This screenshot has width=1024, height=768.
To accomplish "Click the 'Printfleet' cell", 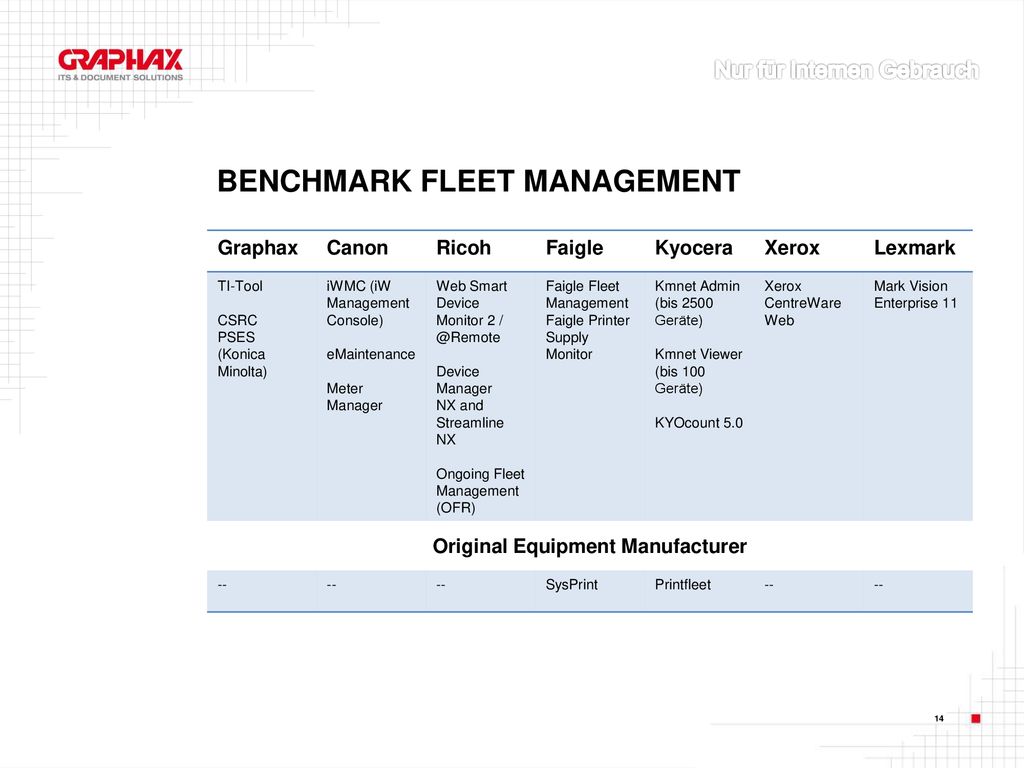I will pyautogui.click(x=682, y=584).
